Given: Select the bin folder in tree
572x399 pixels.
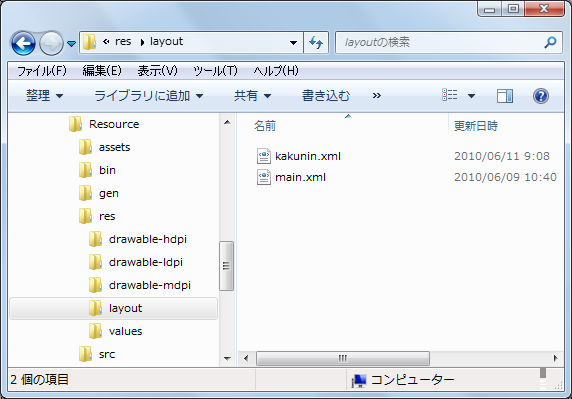Looking at the screenshot, I should (x=107, y=170).
